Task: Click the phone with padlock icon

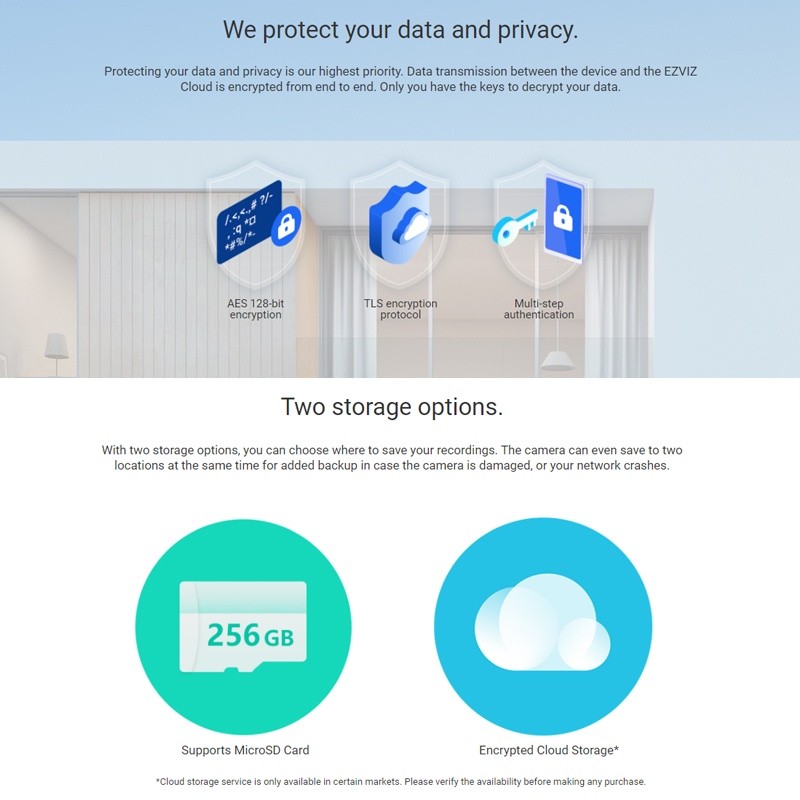Action: pos(563,217)
